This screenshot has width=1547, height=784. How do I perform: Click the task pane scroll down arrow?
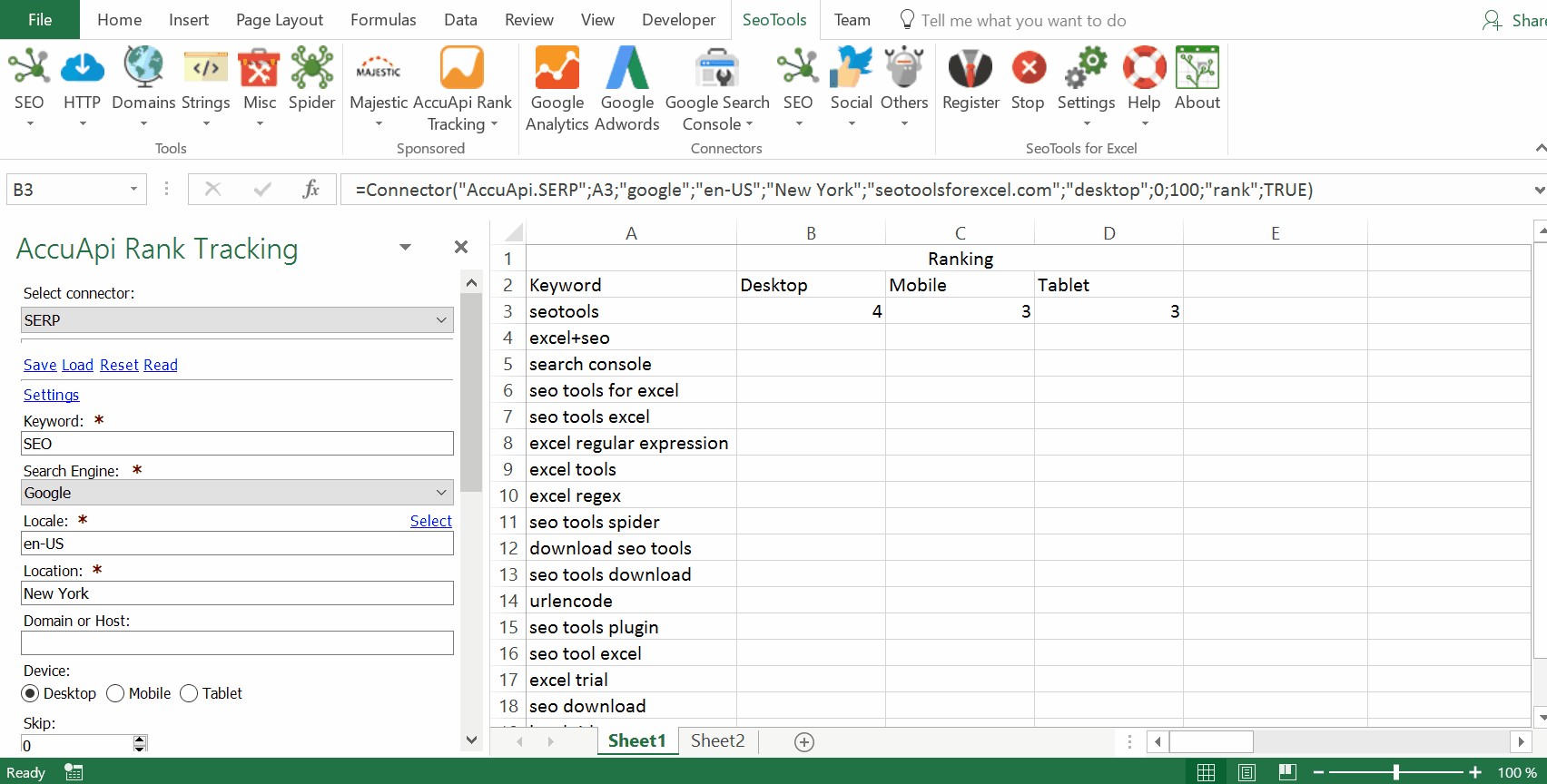[471, 740]
